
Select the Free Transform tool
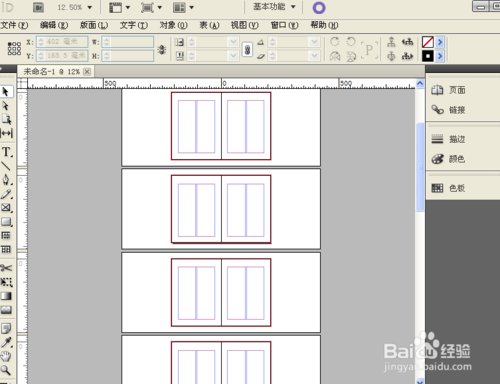[6, 282]
